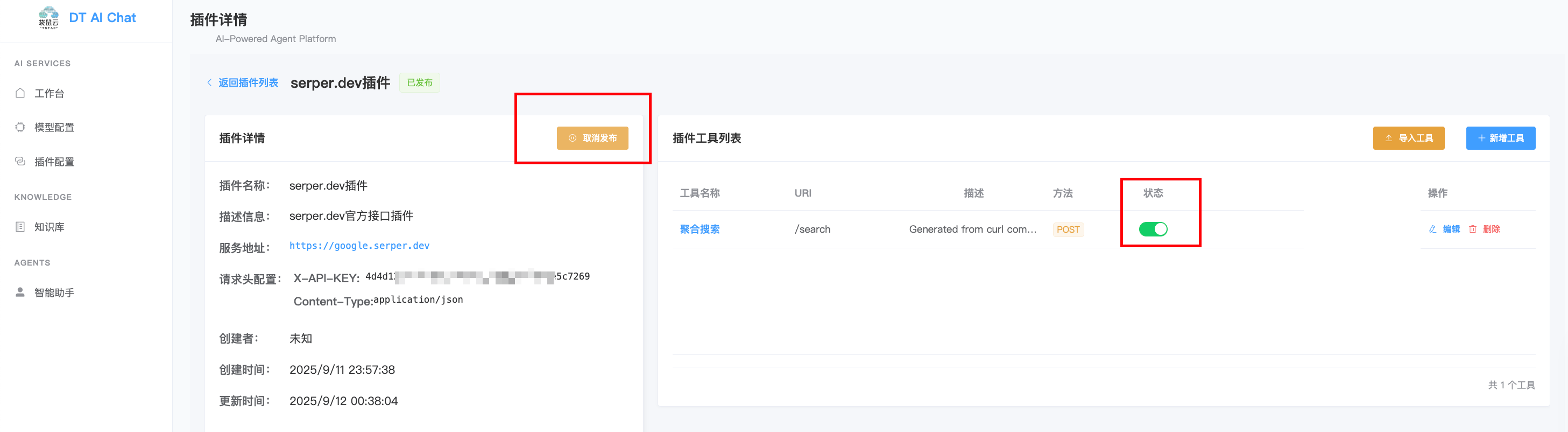This screenshot has width=1568, height=432.
Task: Click the application/json content type value
Action: [x=418, y=300]
